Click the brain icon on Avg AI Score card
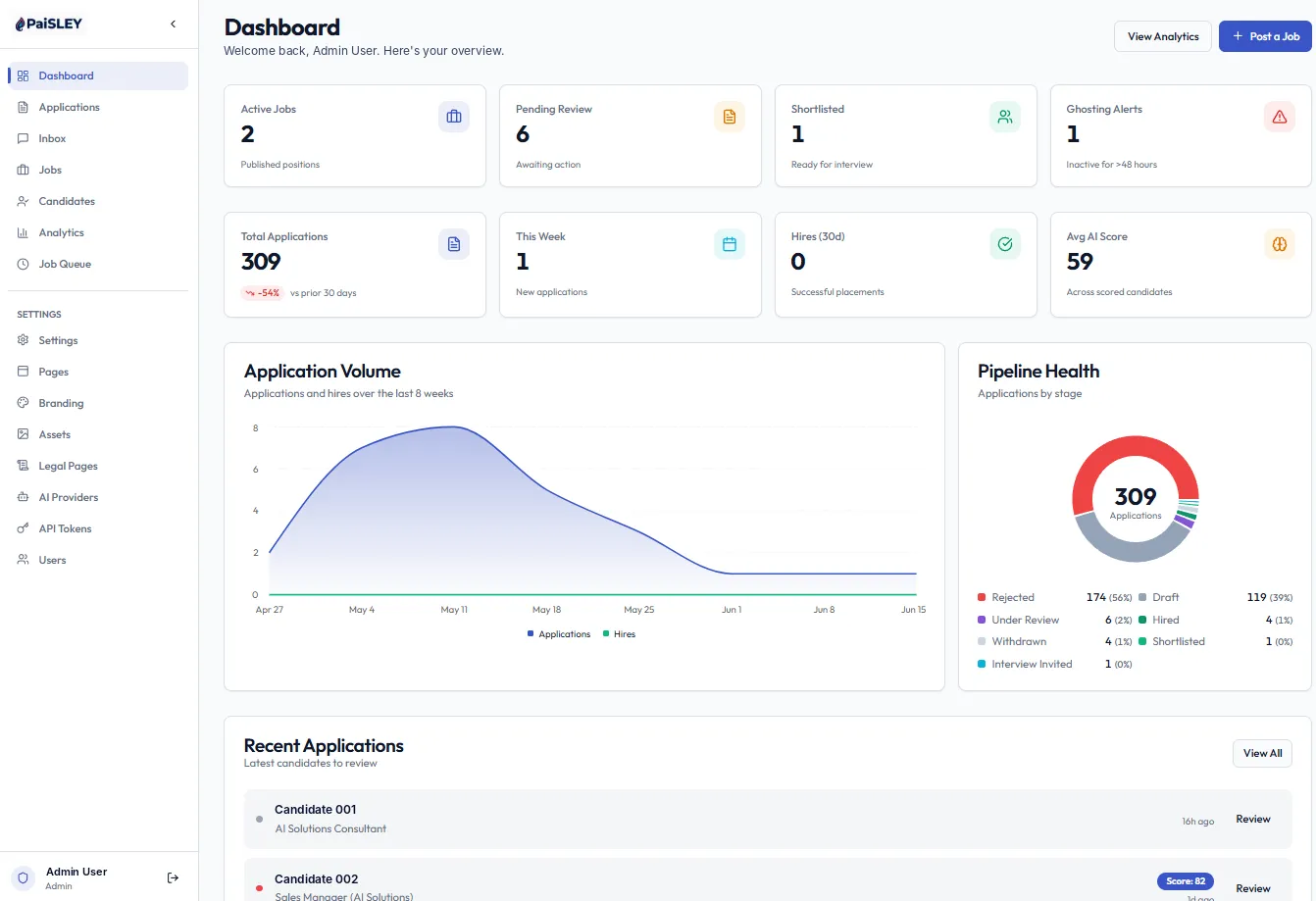The width and height of the screenshot is (1316, 901). [x=1280, y=244]
